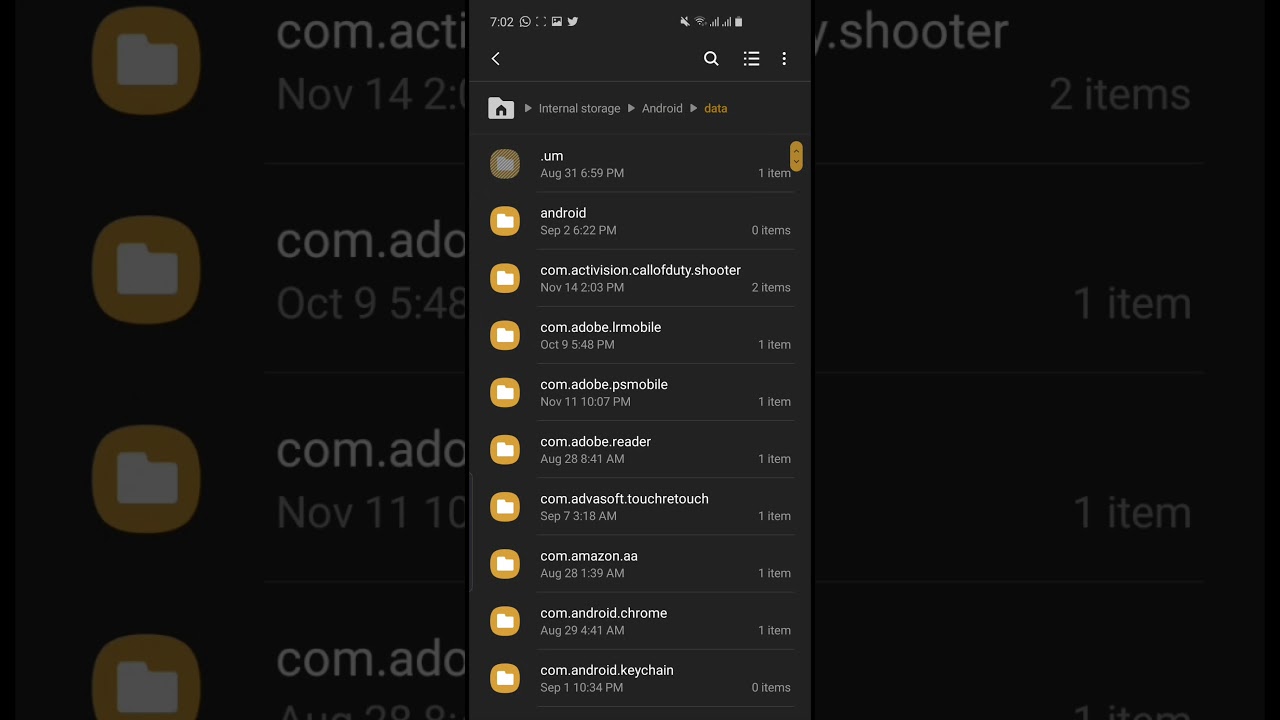Select the .um folder name
Viewport: 1280px width, 720px height.
coord(552,156)
